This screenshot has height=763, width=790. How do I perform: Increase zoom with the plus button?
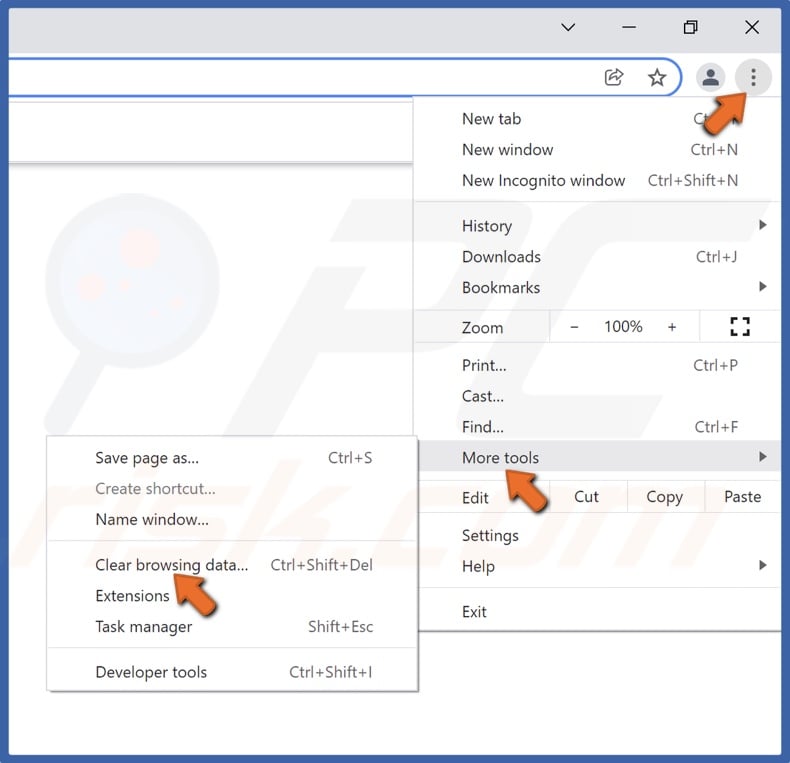pos(672,327)
